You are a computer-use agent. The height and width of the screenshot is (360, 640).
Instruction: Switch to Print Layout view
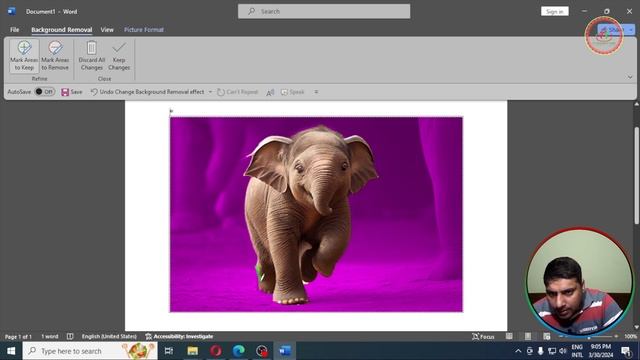click(x=528, y=336)
